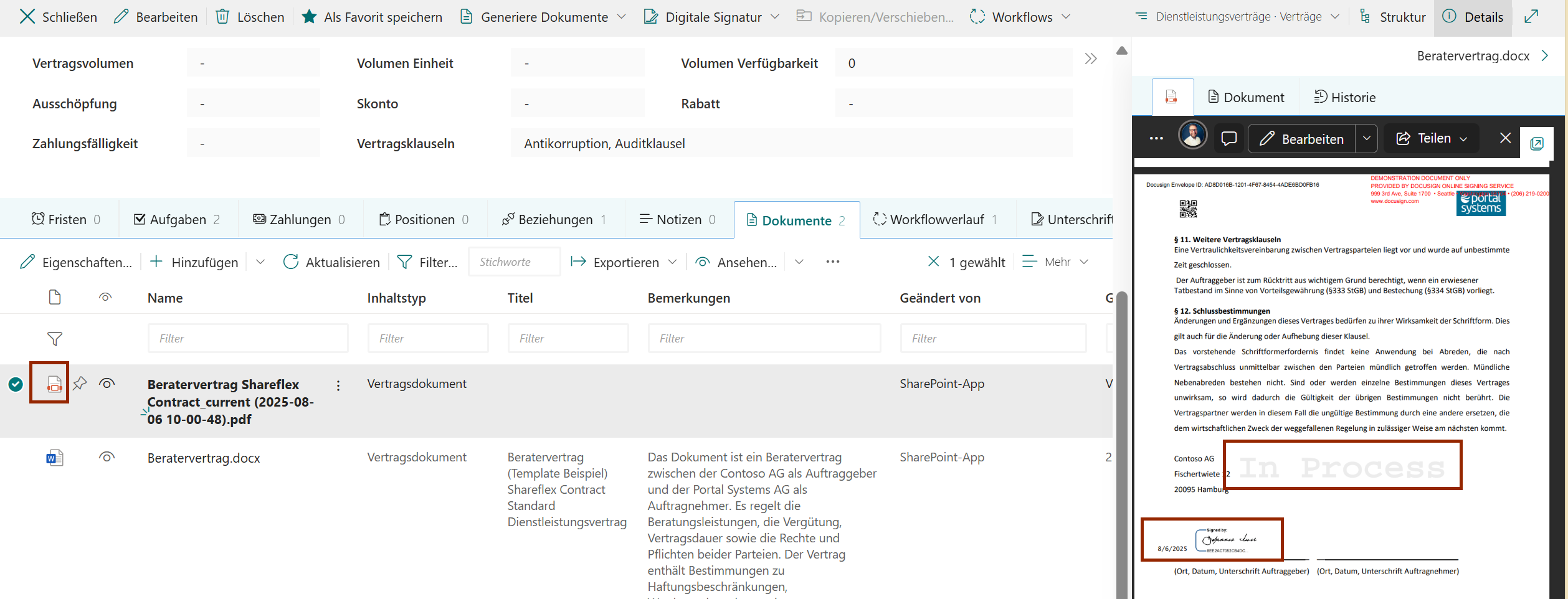This screenshot has width=1568, height=599.
Task: Click the Stichworte search field
Action: tap(514, 262)
